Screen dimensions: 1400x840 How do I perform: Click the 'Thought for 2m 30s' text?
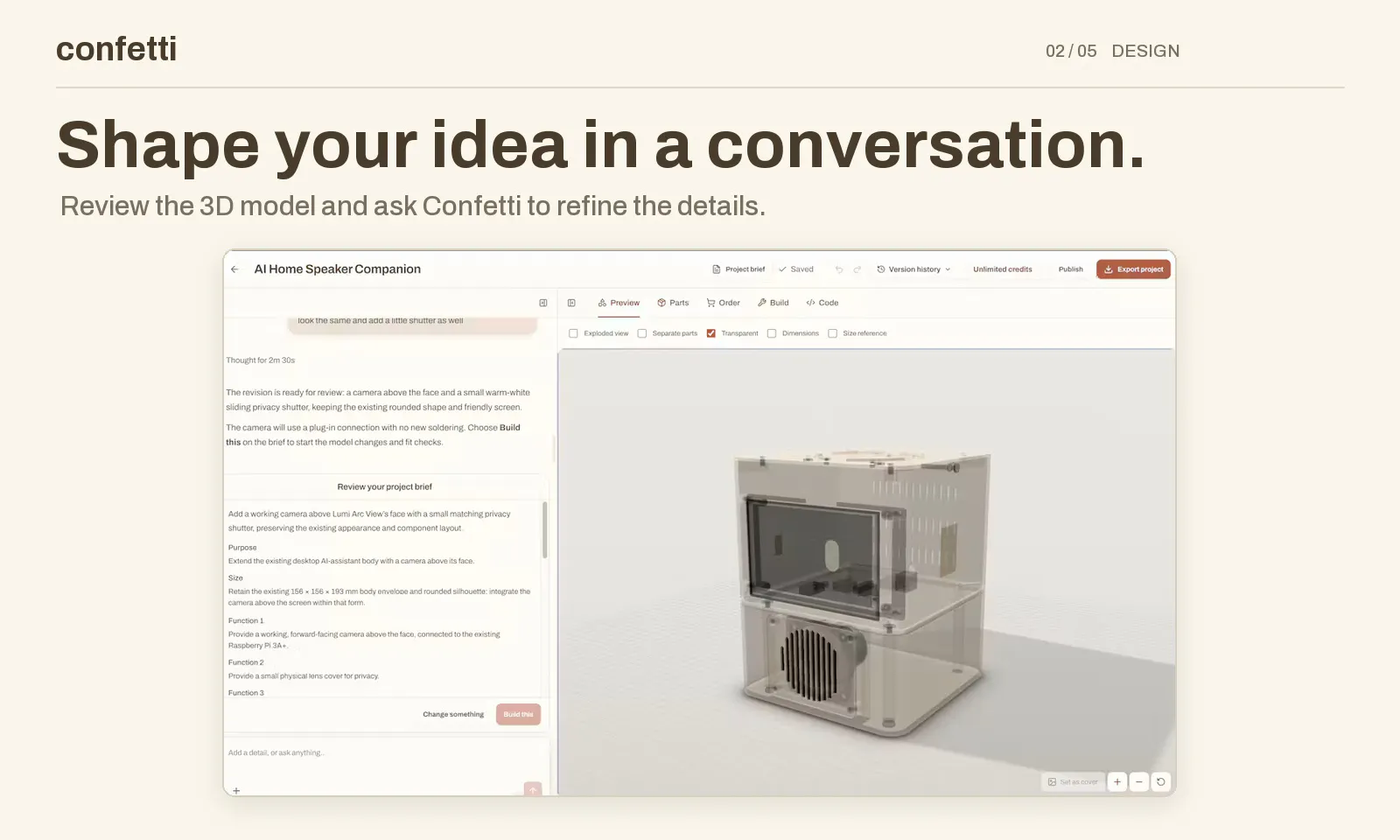click(261, 360)
